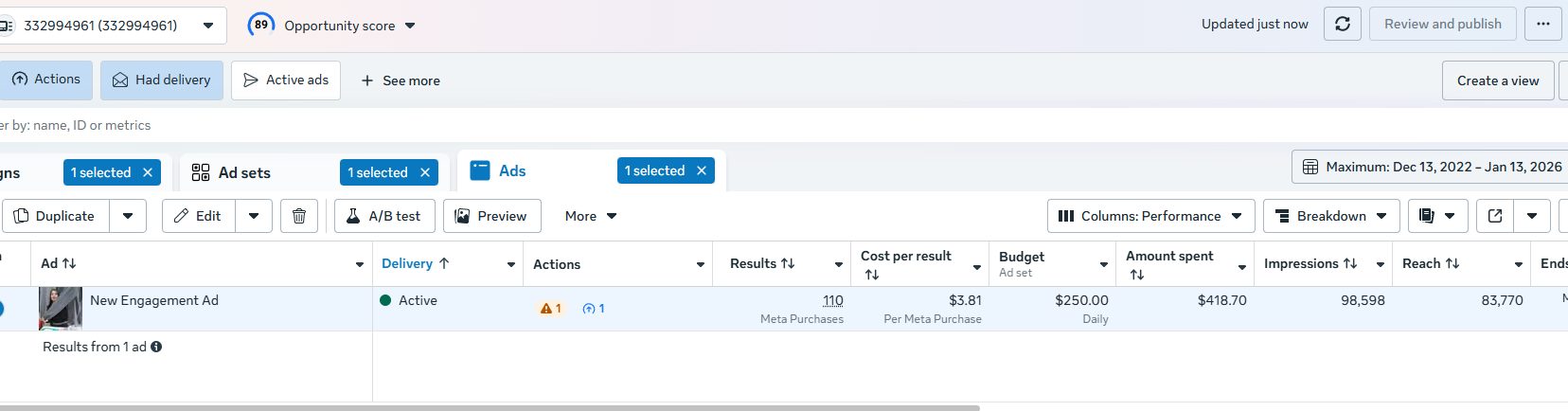The width and height of the screenshot is (1568, 411).
Task: Click the trash delete icon
Action: [x=299, y=216]
